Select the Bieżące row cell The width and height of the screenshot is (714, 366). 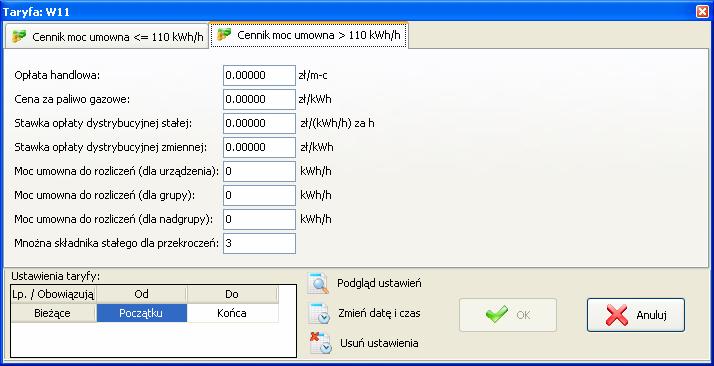pyautogui.click(x=53, y=313)
